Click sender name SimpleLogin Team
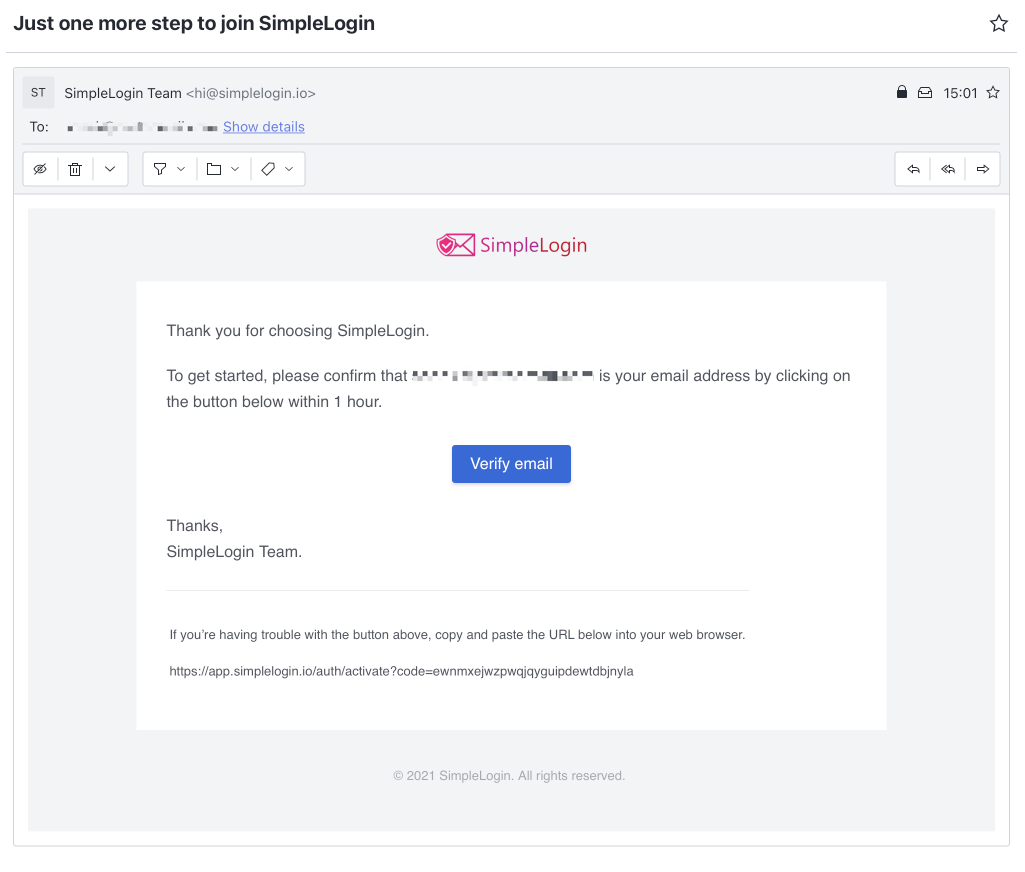The image size is (1025, 872). (x=123, y=93)
